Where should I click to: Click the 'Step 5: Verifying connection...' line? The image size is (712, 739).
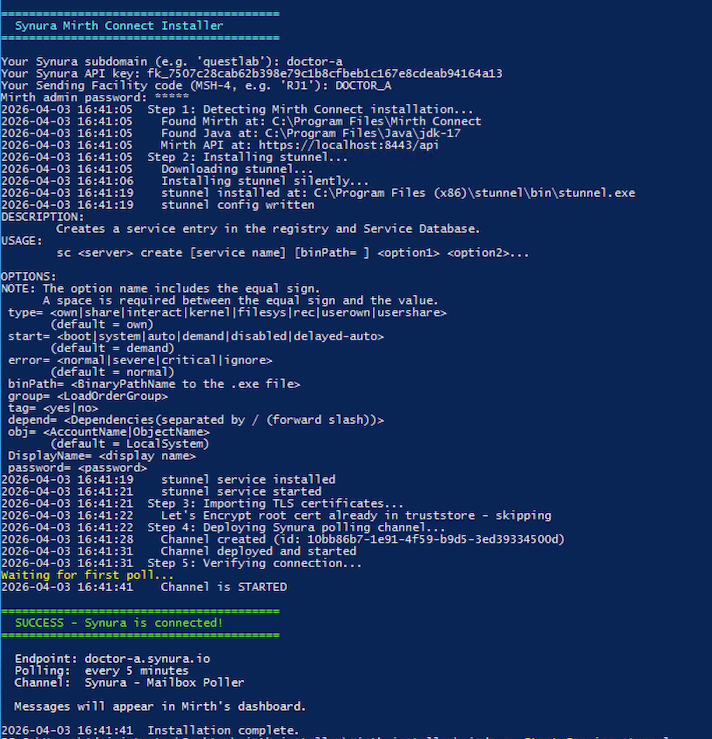click(x=254, y=563)
